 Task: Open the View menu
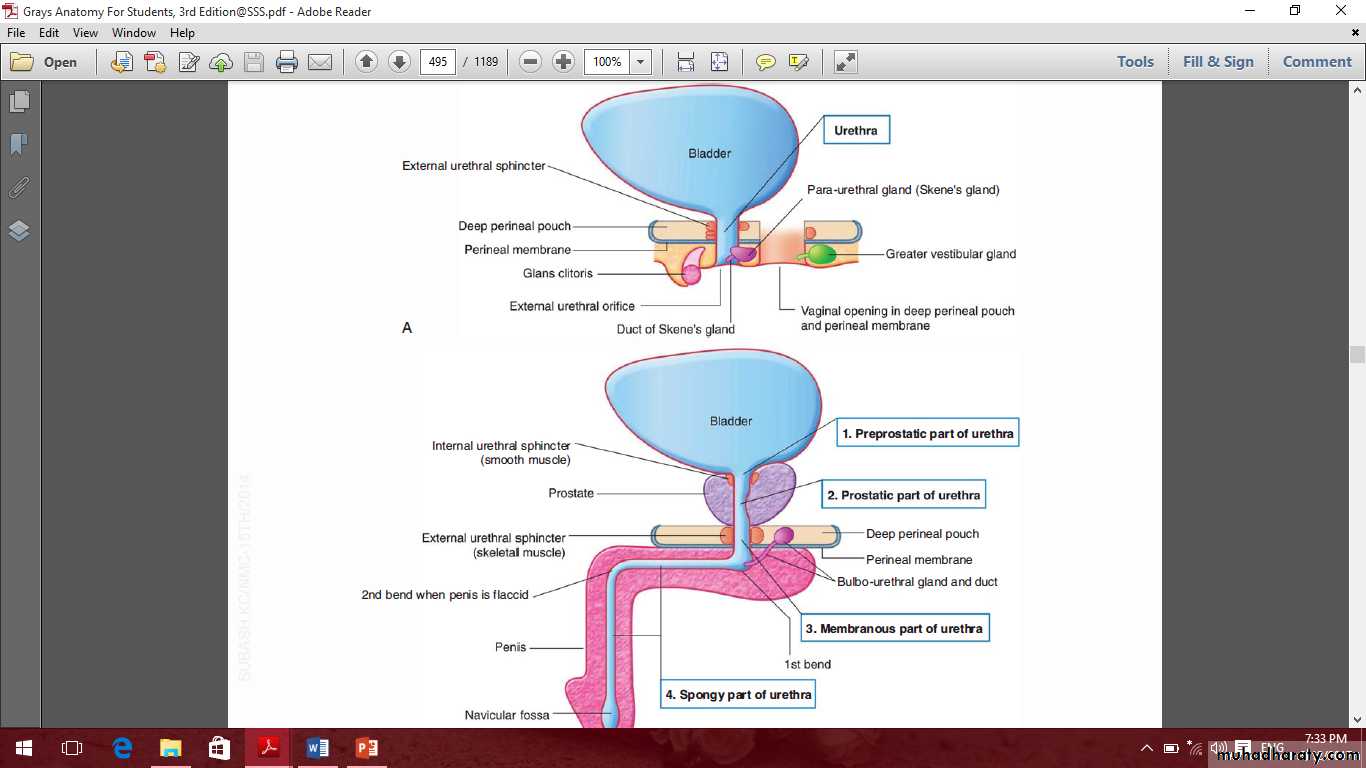coord(85,33)
